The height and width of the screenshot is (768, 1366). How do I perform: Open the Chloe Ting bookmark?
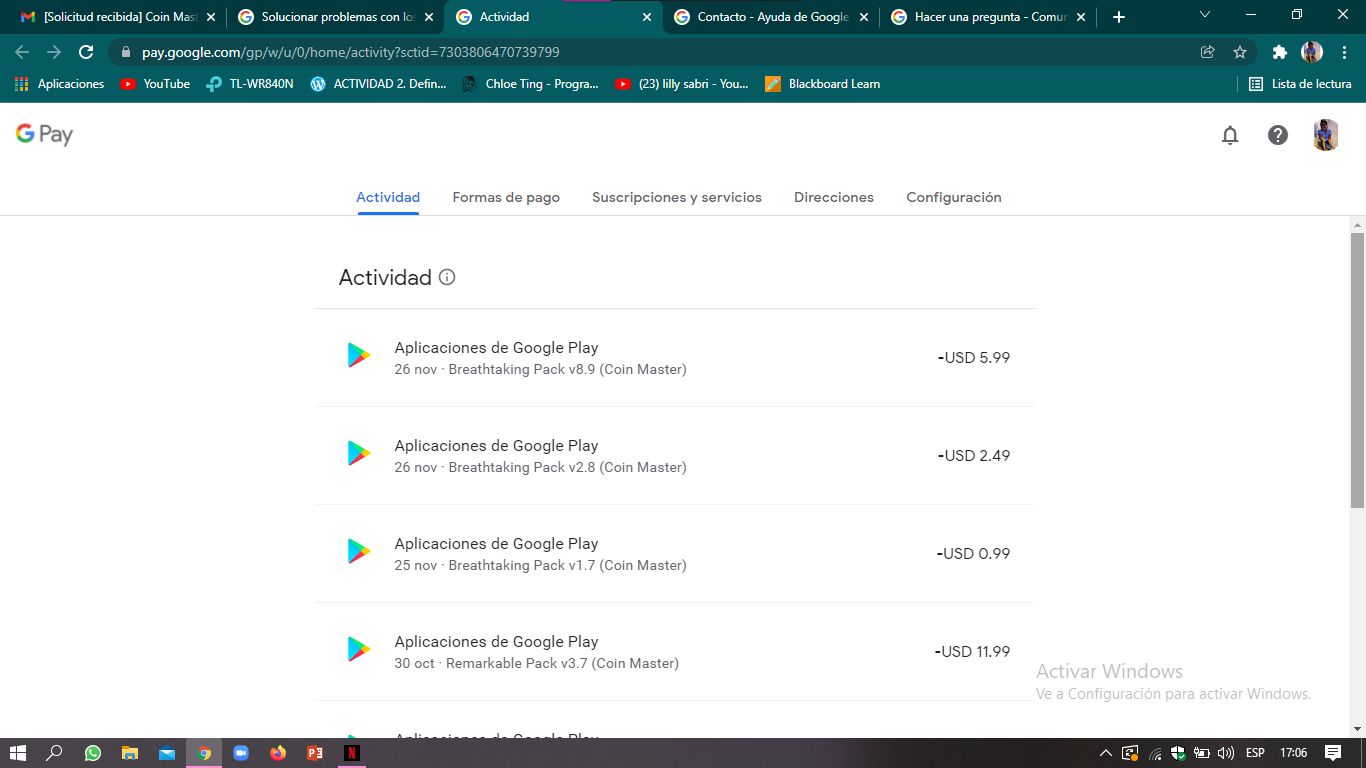530,84
